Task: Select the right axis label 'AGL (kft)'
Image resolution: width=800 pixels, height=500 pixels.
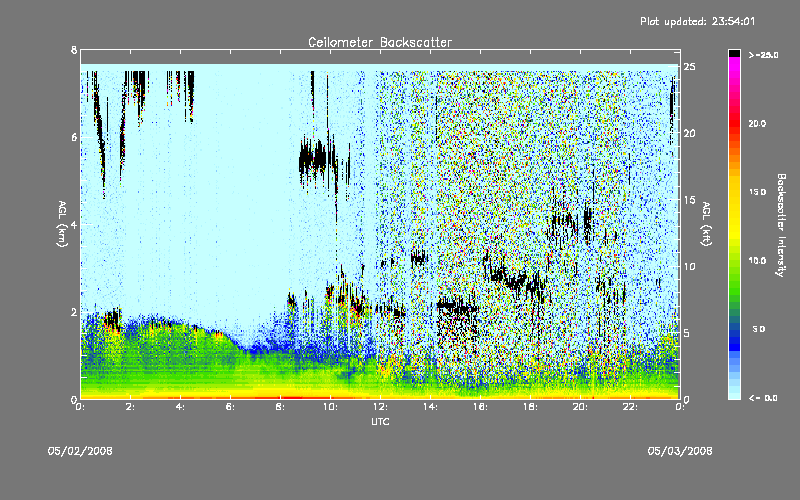Action: click(x=706, y=224)
